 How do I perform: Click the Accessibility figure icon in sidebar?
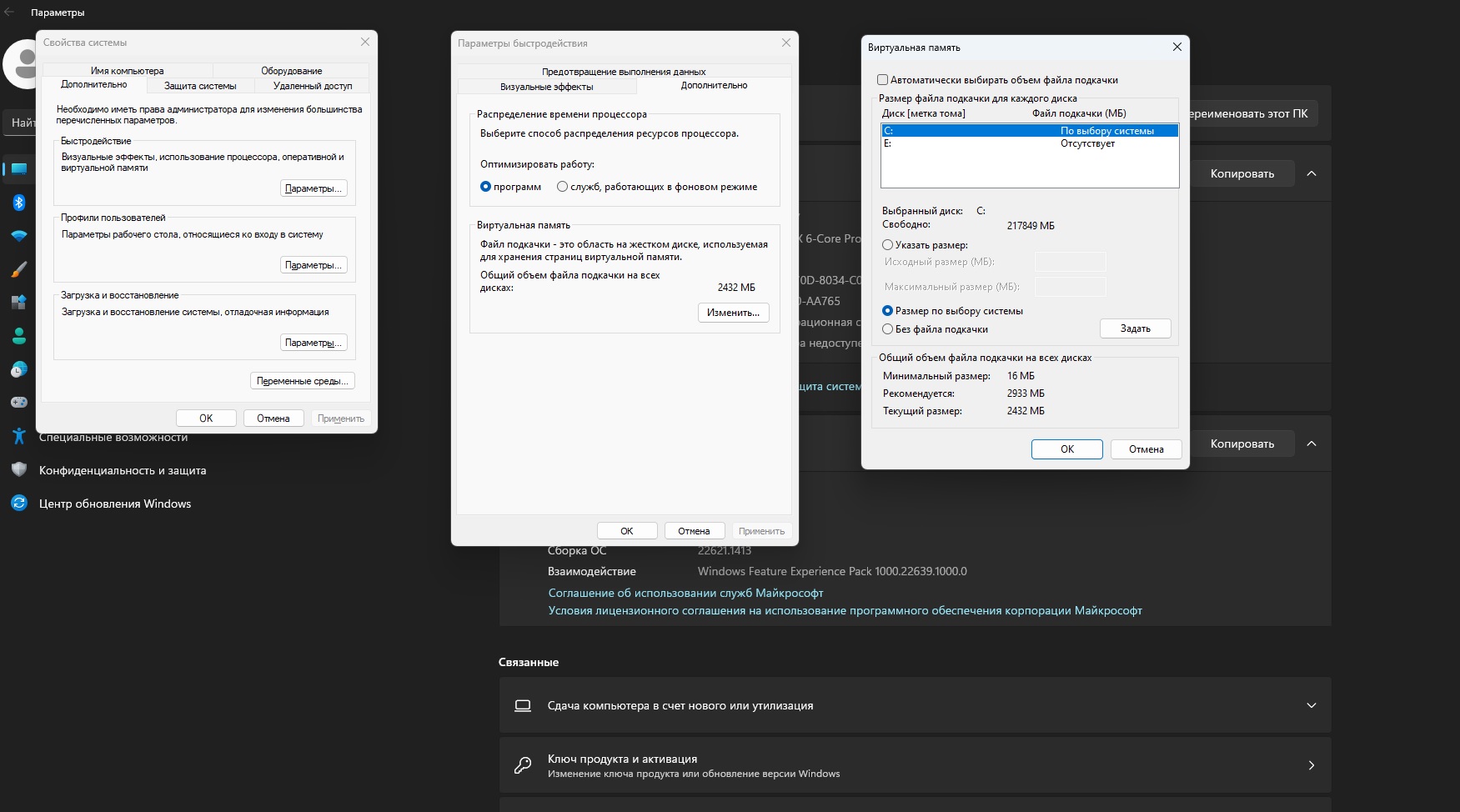pyautogui.click(x=19, y=436)
